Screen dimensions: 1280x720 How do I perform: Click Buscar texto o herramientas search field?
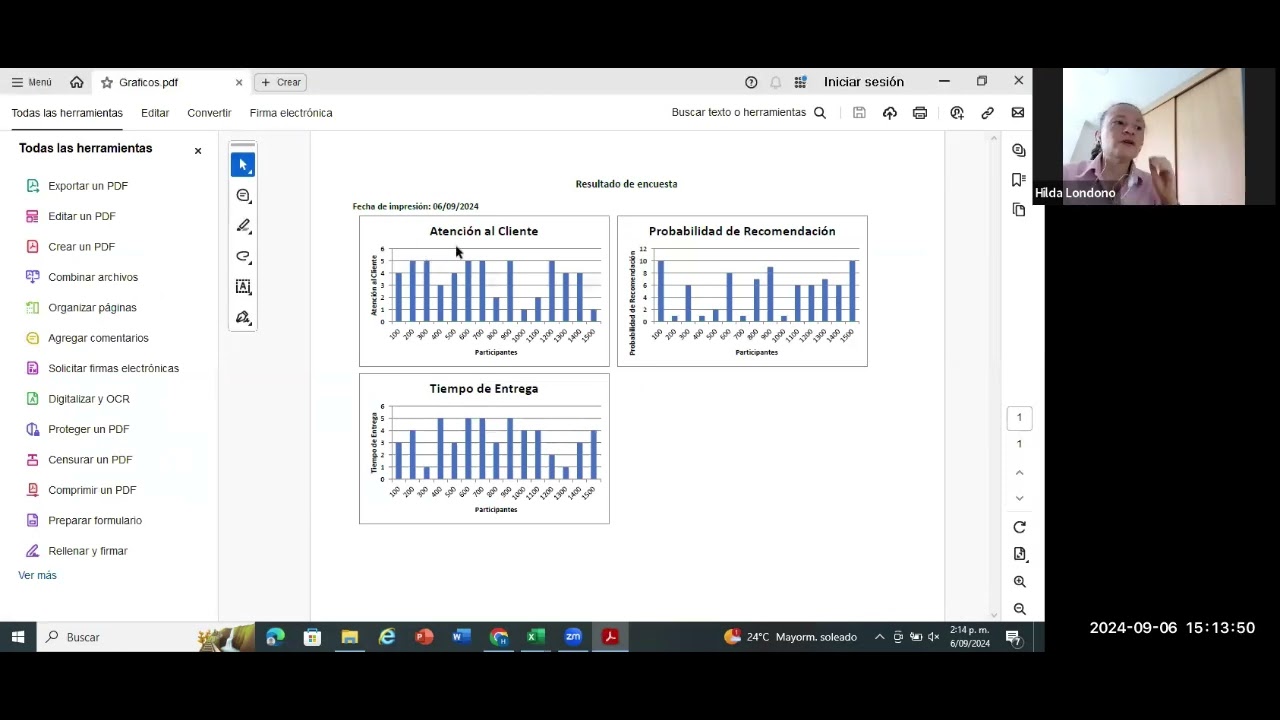748,113
